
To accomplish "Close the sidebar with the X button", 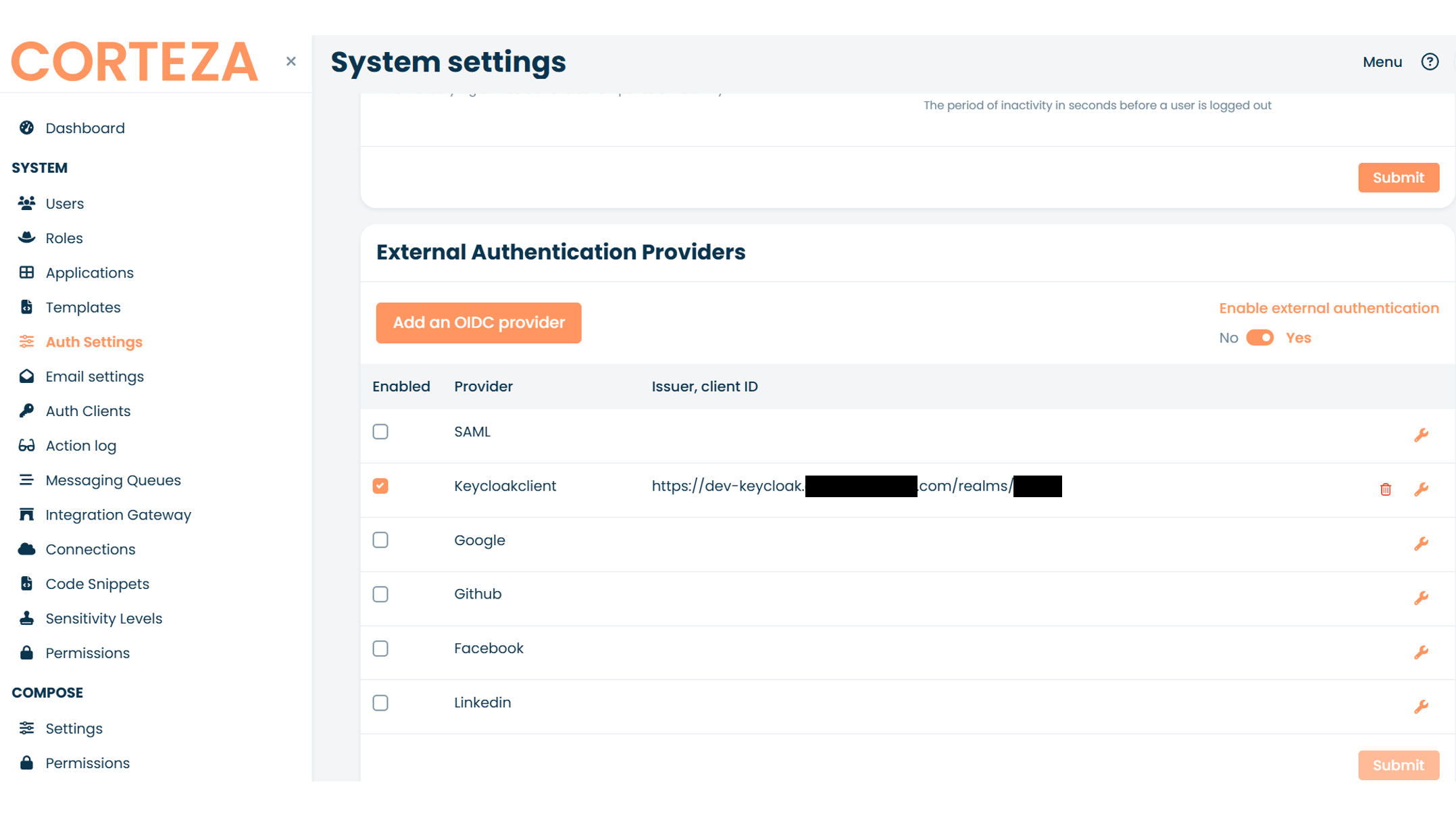I will point(291,61).
